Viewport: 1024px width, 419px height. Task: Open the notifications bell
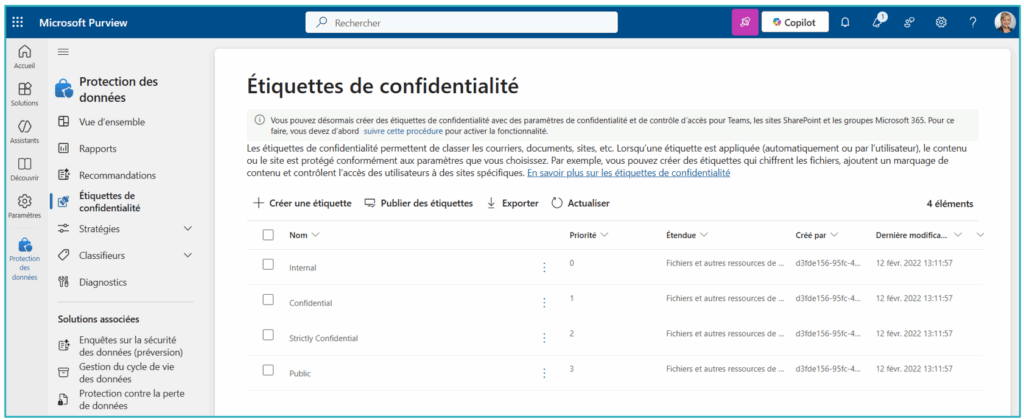click(x=845, y=23)
